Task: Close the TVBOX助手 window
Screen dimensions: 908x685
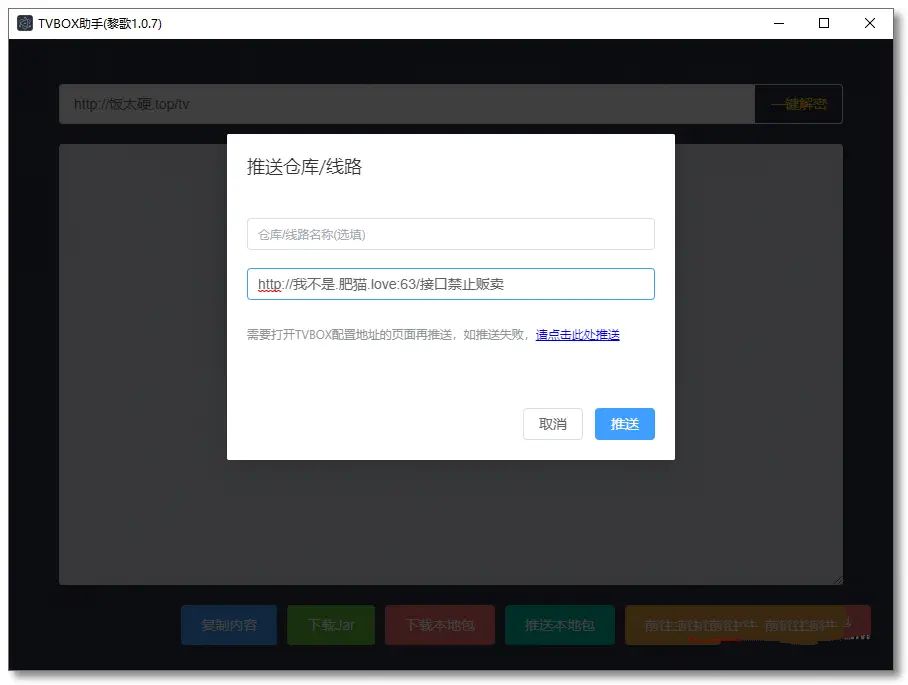Action: 870,23
